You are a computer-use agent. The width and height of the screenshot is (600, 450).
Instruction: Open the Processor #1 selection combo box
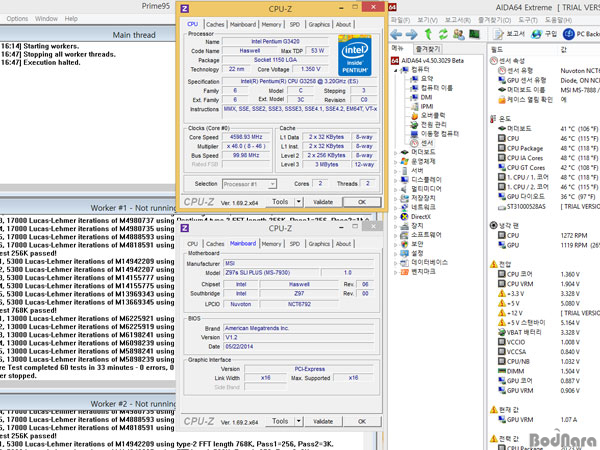point(249,184)
